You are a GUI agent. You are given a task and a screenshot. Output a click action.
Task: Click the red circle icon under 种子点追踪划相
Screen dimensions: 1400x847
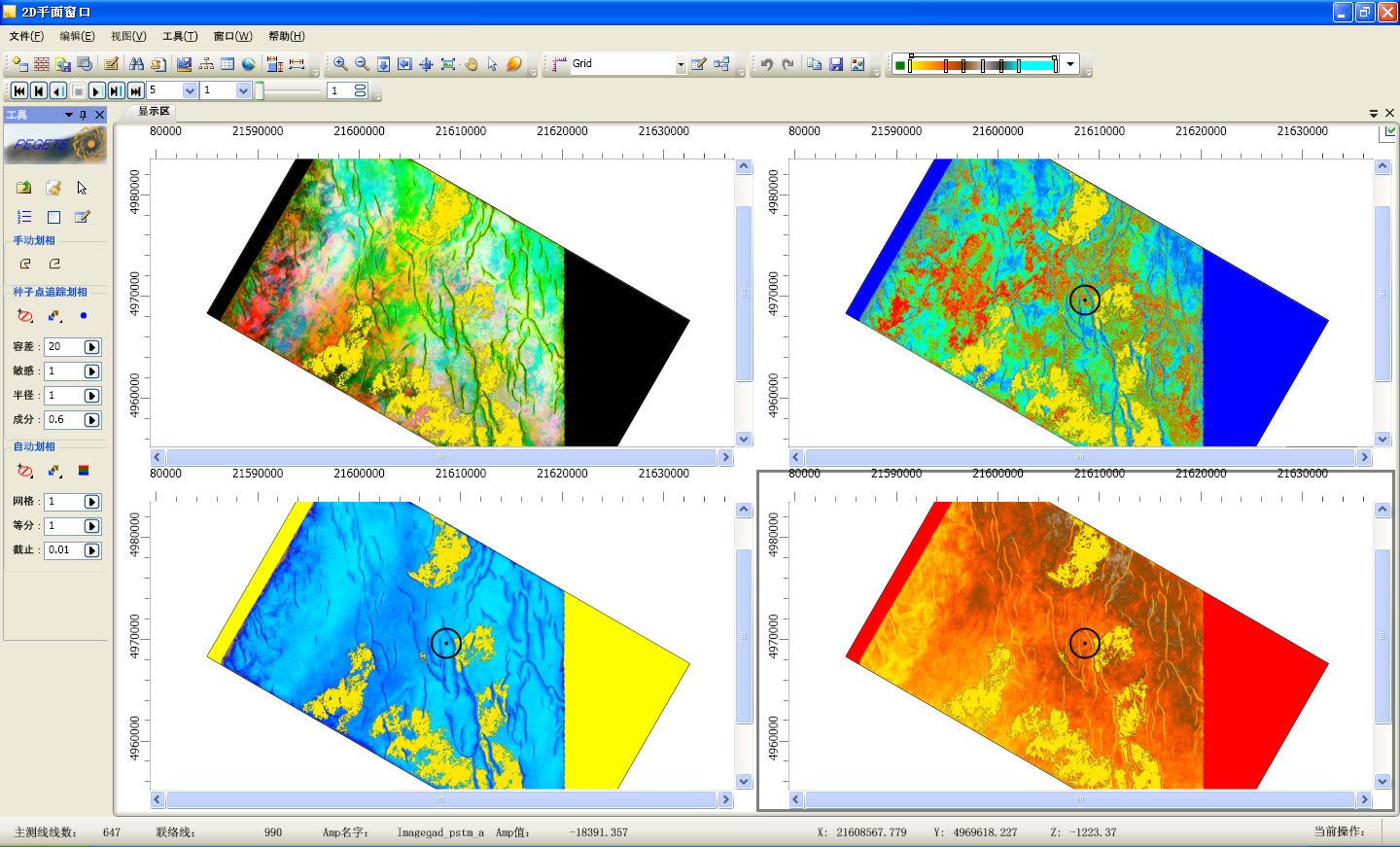pos(25,315)
